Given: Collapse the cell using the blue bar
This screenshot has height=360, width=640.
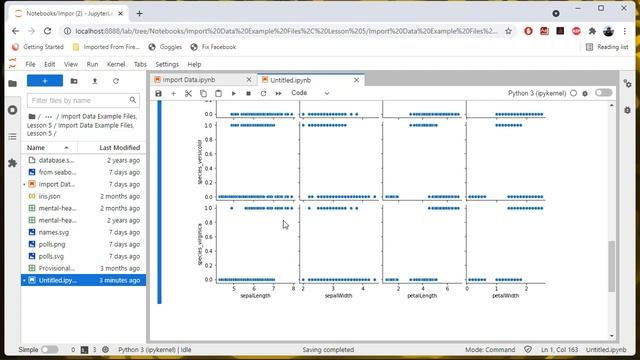Looking at the screenshot, I should [159, 202].
